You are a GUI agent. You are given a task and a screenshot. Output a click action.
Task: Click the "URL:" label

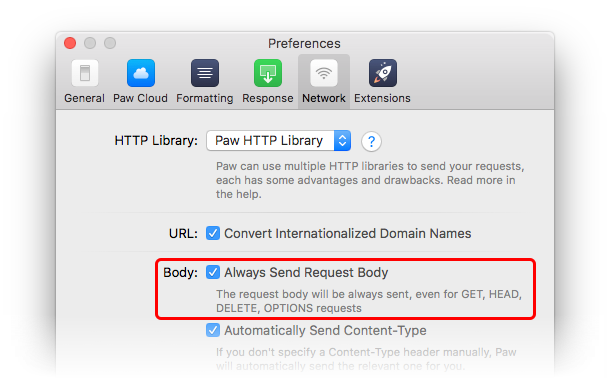(x=183, y=234)
